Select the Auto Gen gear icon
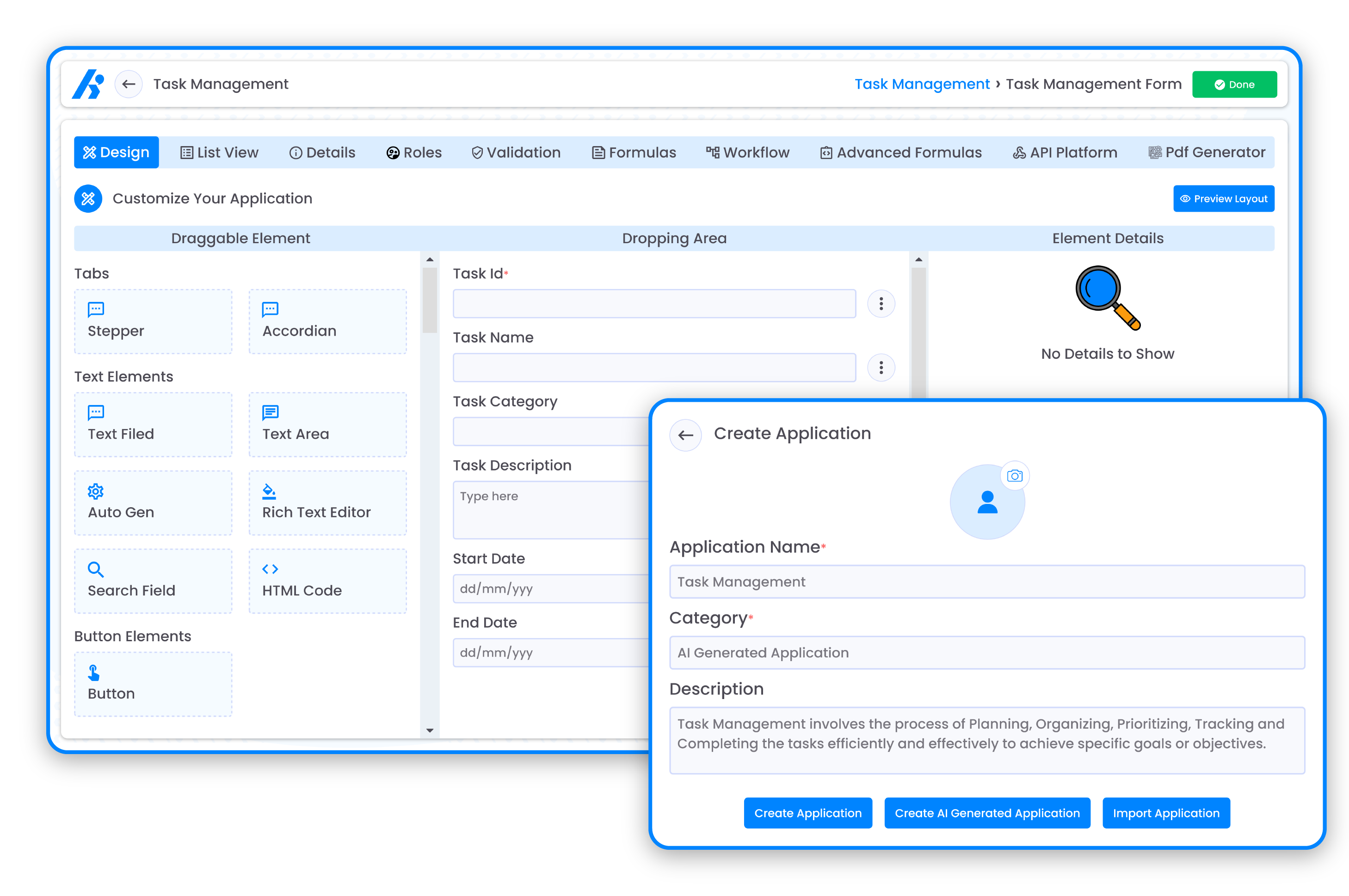Image resolution: width=1349 pixels, height=896 pixels. tap(95, 491)
